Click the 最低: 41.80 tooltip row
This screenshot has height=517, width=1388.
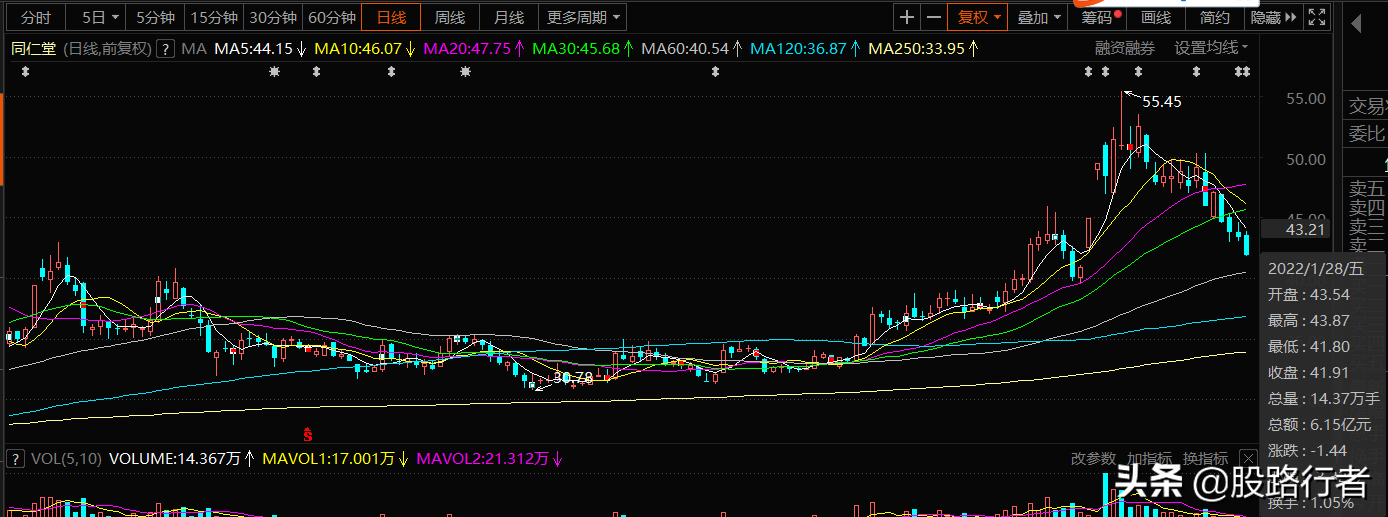click(1309, 347)
